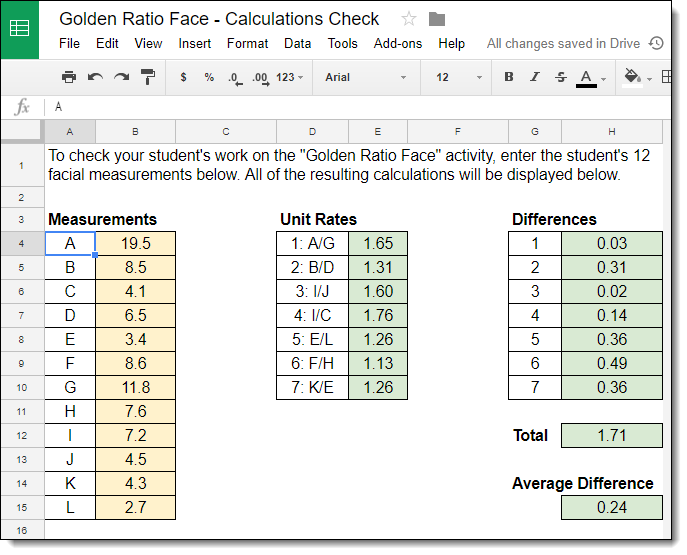Viewport: 687px width, 555px height.
Task: Select cell with measurement 19.5
Action: pyautogui.click(x=135, y=243)
